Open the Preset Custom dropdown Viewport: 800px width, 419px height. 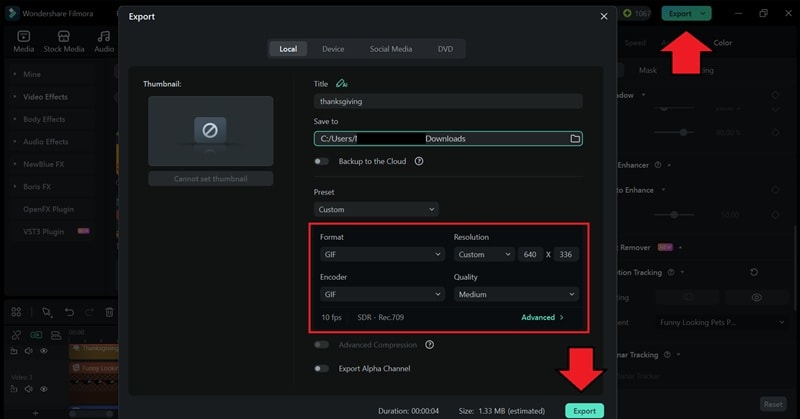tap(376, 209)
